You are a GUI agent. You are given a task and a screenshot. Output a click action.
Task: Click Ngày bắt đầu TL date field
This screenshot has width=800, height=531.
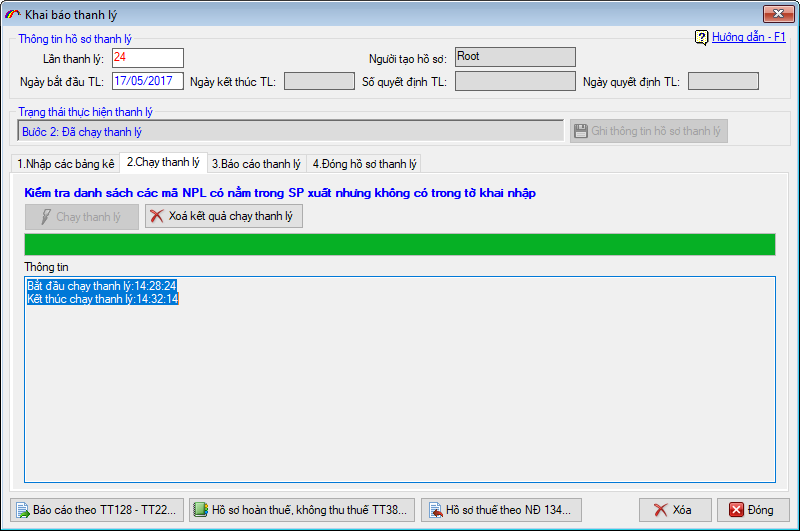148,81
